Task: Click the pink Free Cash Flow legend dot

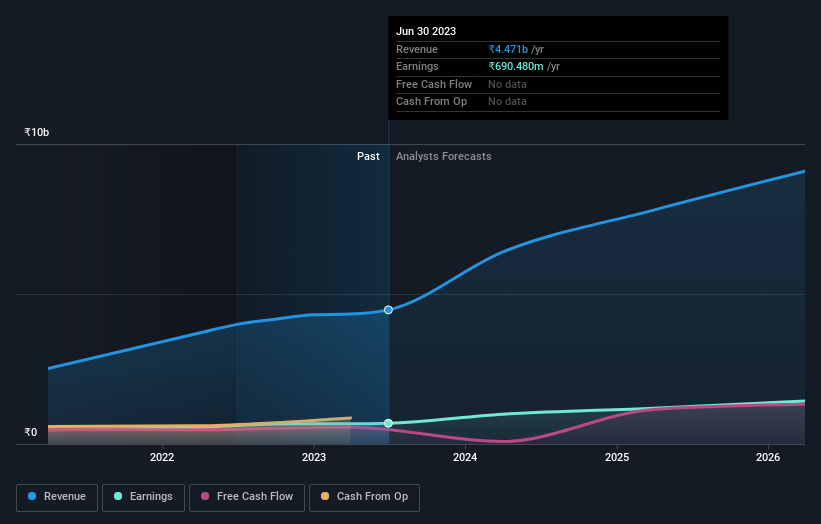Action: pyautogui.click(x=205, y=496)
